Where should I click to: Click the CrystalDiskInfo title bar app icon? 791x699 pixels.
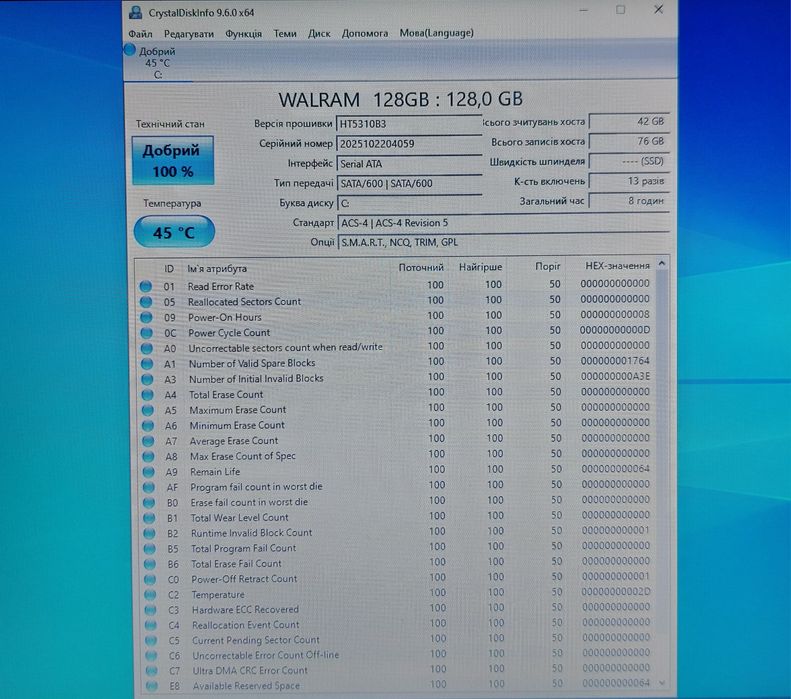(135, 12)
